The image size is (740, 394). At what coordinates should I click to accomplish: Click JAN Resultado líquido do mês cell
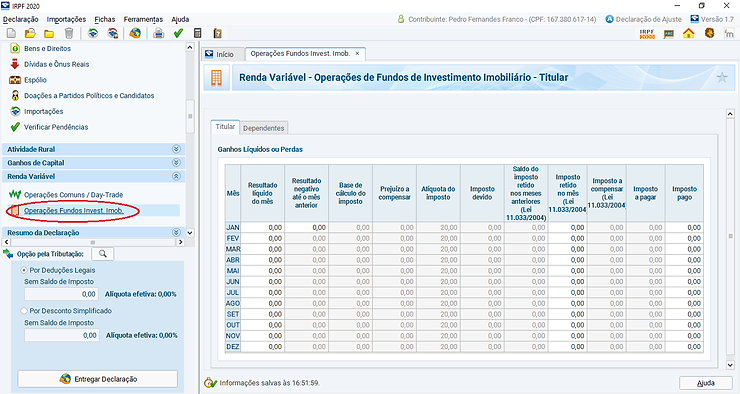pyautogui.click(x=262, y=227)
